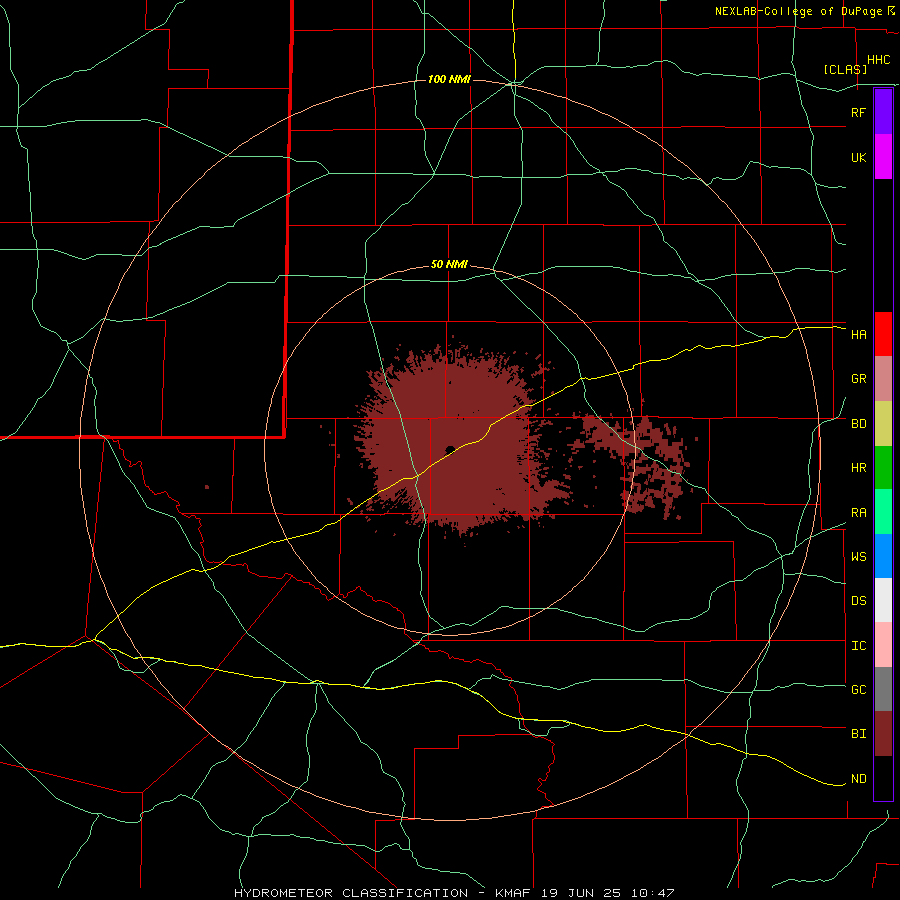Click the 'HHC' product code text
Image resolution: width=900 pixels, height=900 pixels.
click(879, 60)
